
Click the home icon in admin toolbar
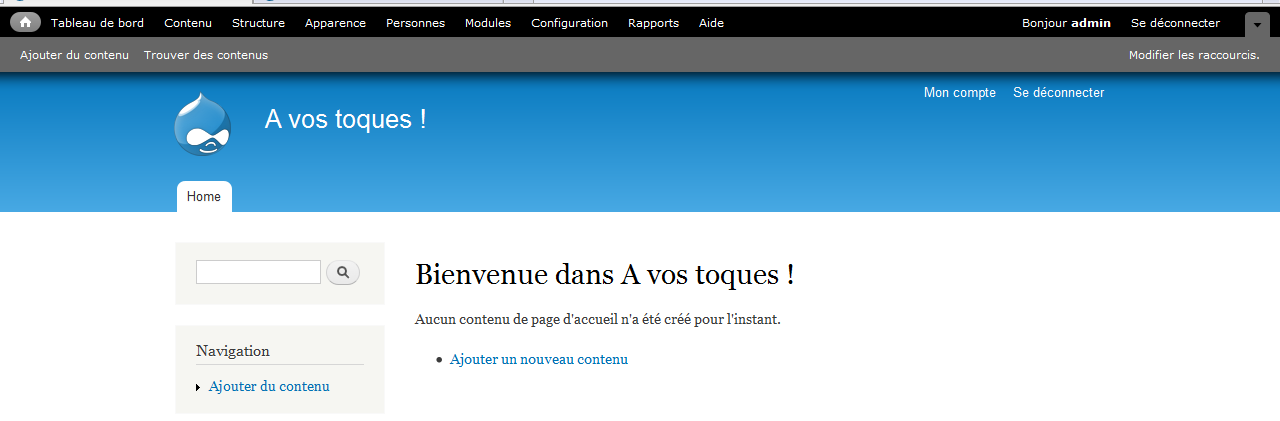25,23
